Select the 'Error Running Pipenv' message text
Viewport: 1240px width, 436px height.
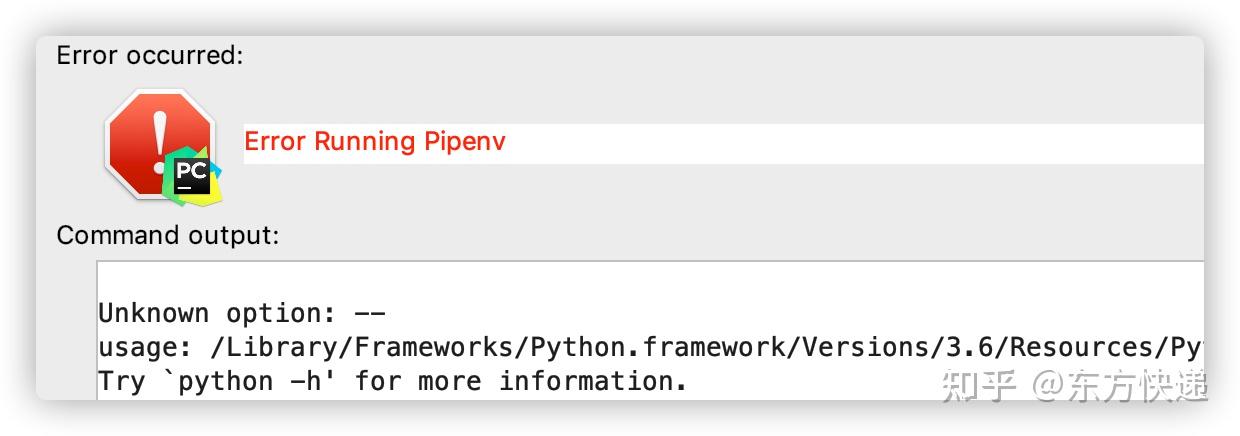pos(375,141)
